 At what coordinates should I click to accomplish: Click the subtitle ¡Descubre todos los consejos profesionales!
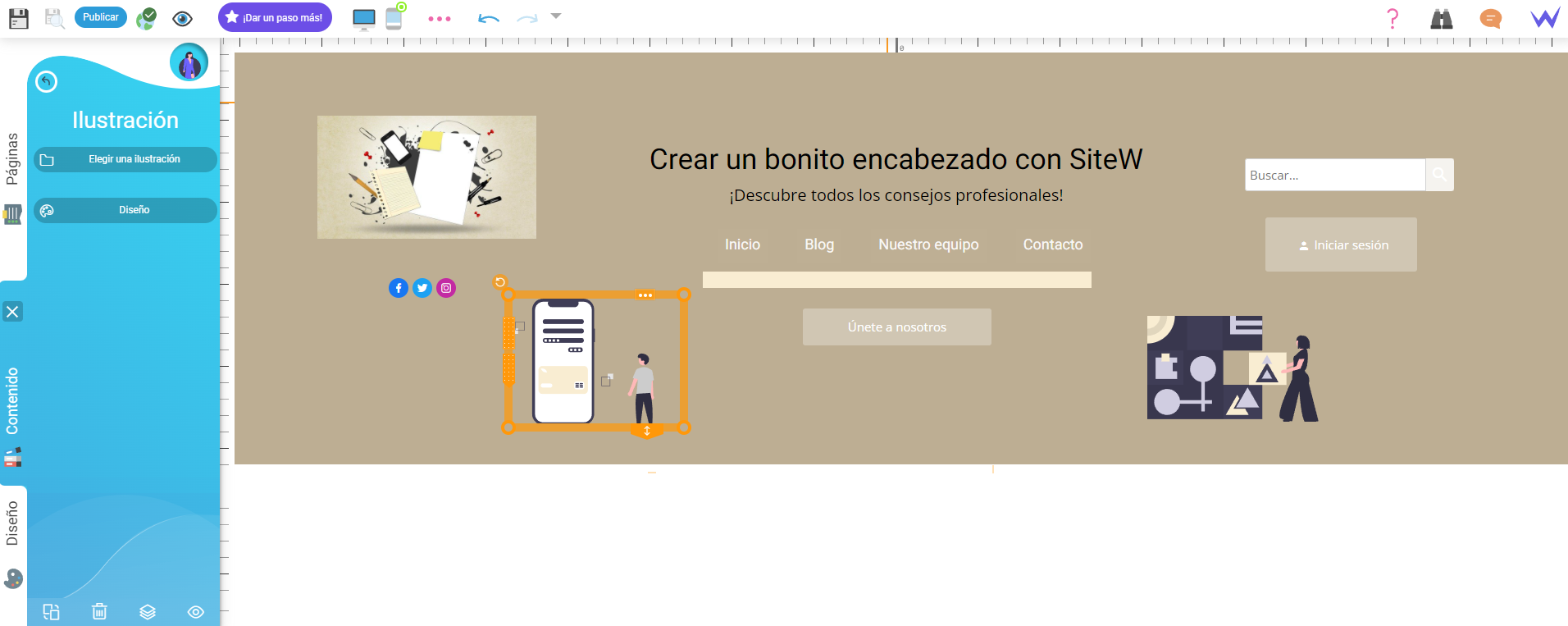pyautogui.click(x=896, y=195)
